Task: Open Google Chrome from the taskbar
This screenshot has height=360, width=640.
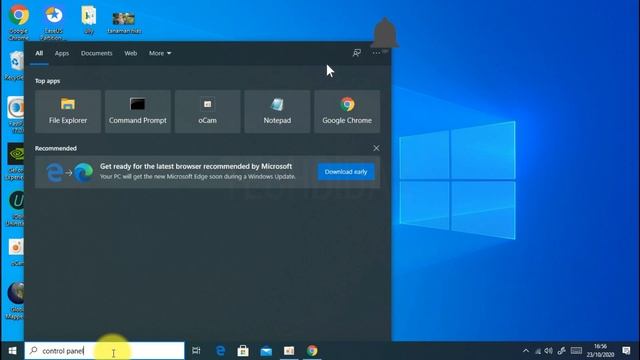Action: [x=312, y=351]
